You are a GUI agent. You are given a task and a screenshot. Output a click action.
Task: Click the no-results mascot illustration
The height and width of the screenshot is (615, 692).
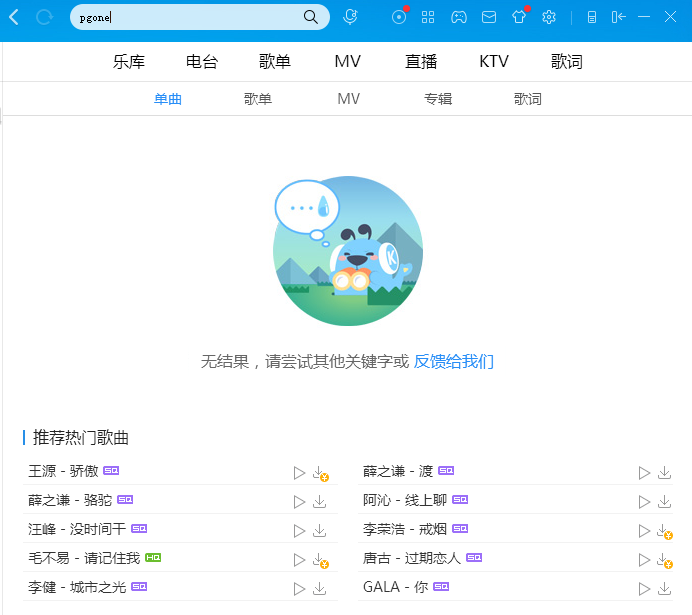pyautogui.click(x=348, y=251)
